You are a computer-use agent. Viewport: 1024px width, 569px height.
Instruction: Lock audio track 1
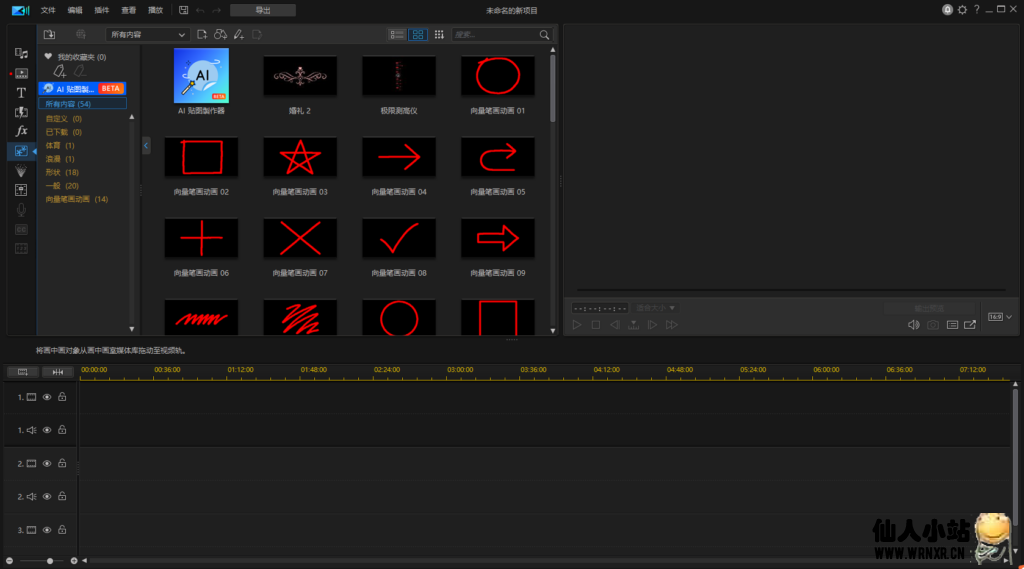(x=62, y=430)
